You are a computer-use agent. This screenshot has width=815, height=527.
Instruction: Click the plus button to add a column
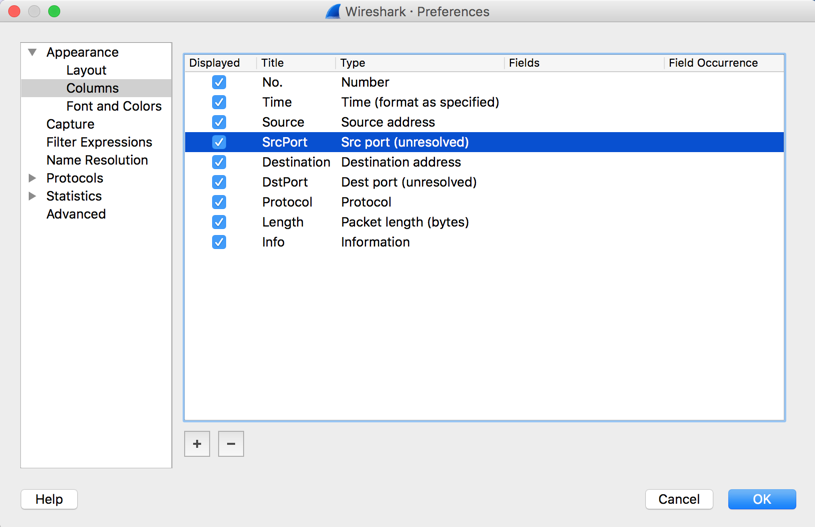(197, 444)
